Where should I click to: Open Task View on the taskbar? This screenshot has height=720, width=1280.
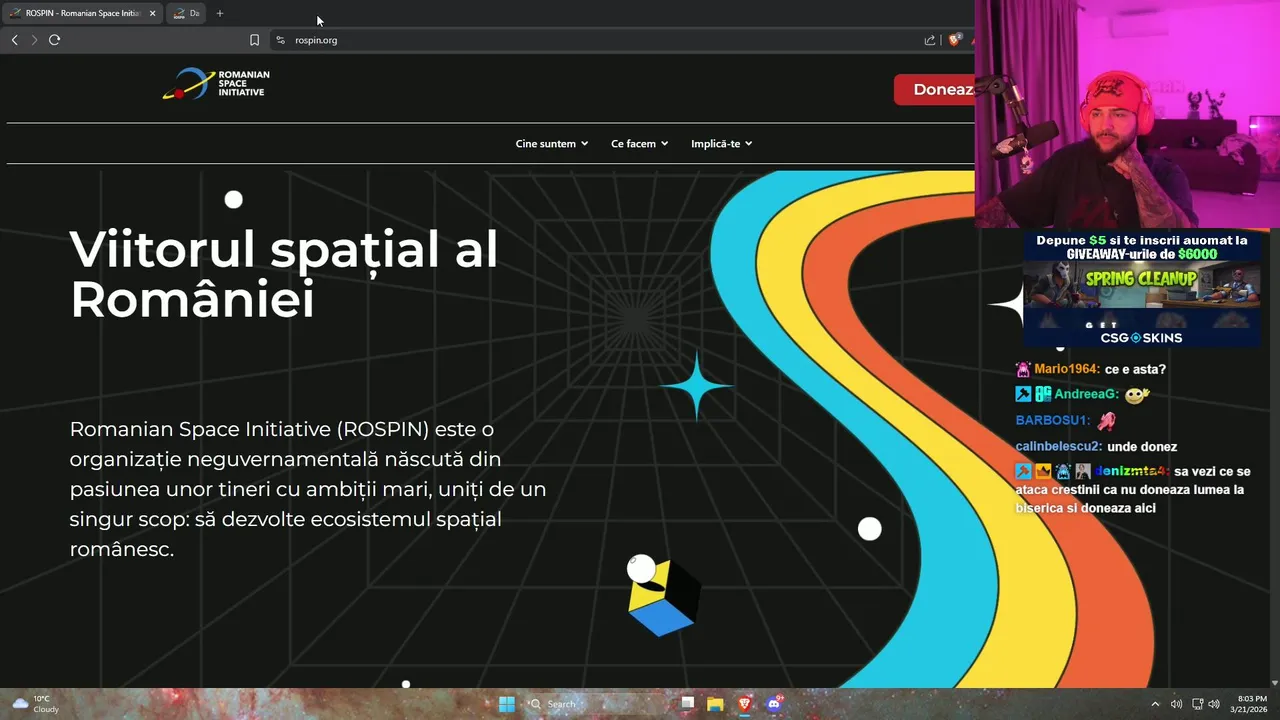[688, 704]
